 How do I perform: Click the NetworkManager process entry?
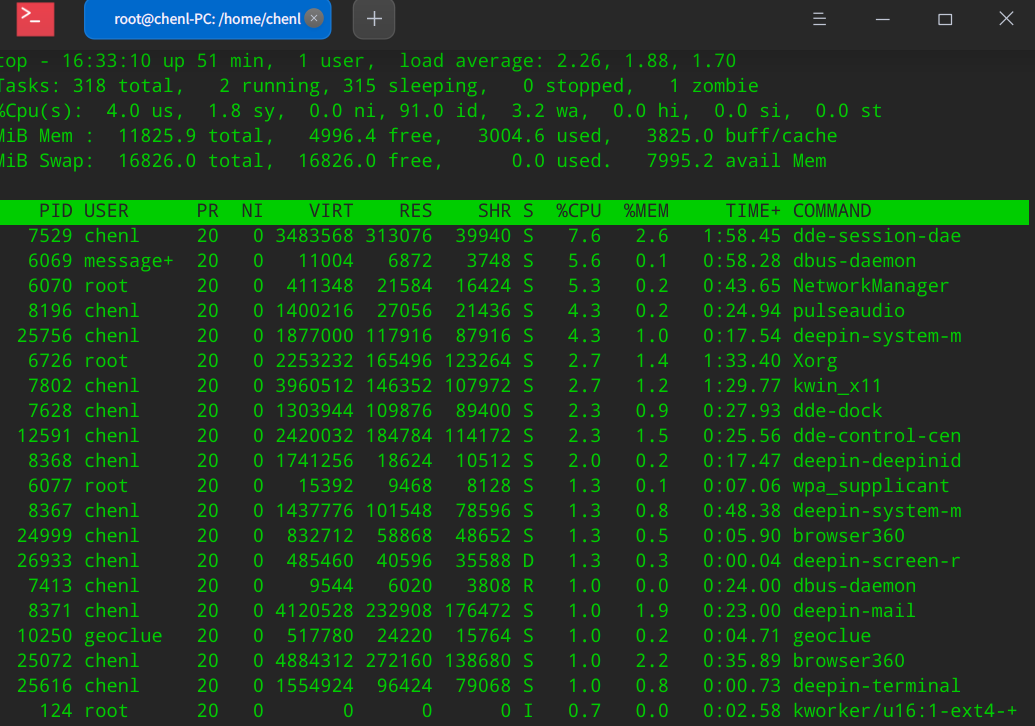(x=870, y=286)
